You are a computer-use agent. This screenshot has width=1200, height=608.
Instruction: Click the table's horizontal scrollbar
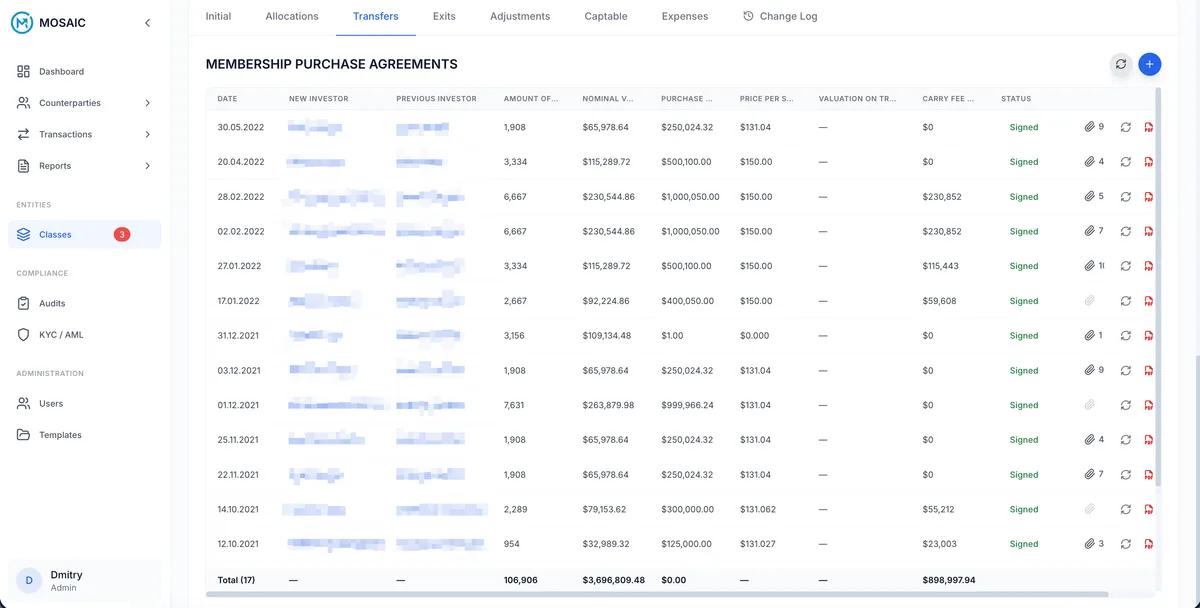click(658, 594)
